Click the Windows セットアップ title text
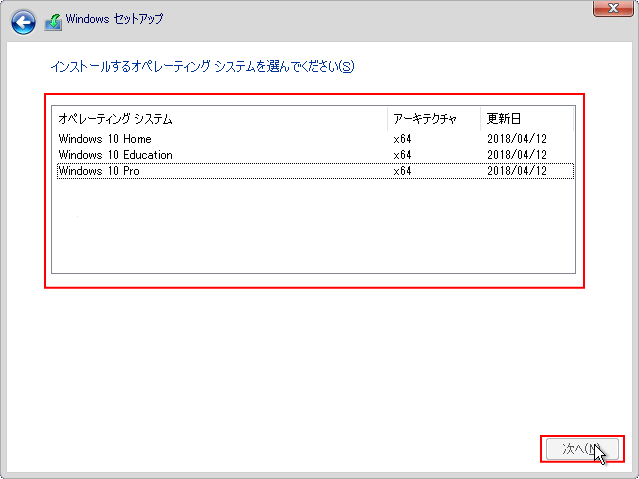Image resolution: width=639 pixels, height=479 pixels. 115,19
